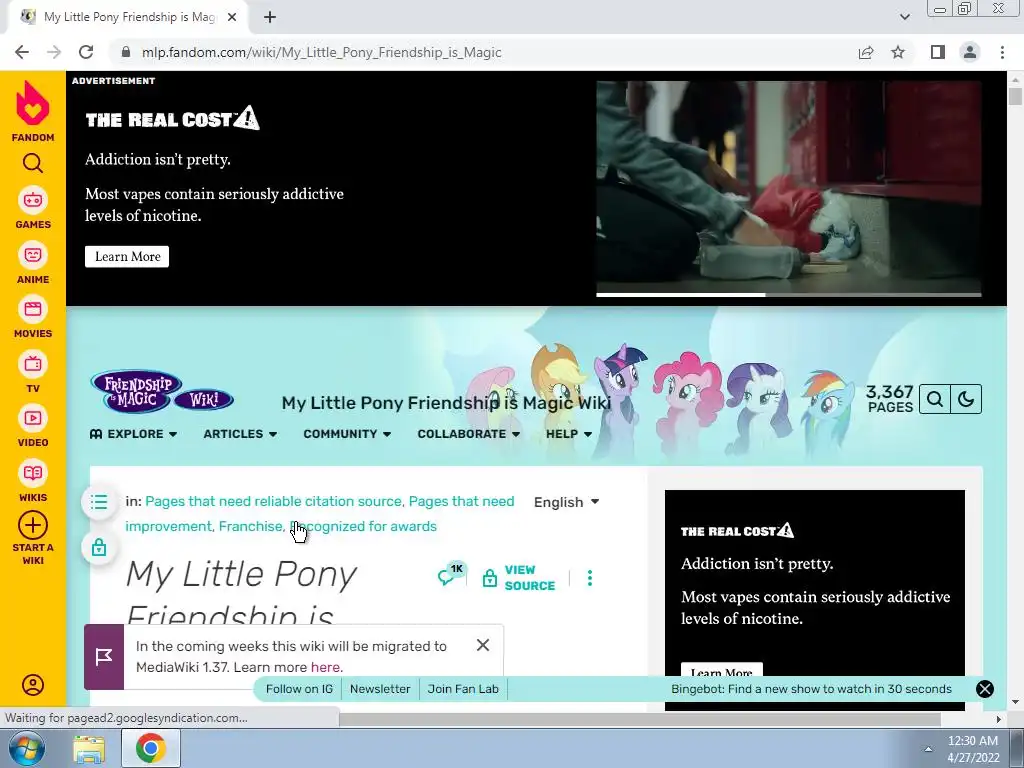The height and width of the screenshot is (768, 1024).
Task: Close the My Little Pony tab
Action: 232,17
